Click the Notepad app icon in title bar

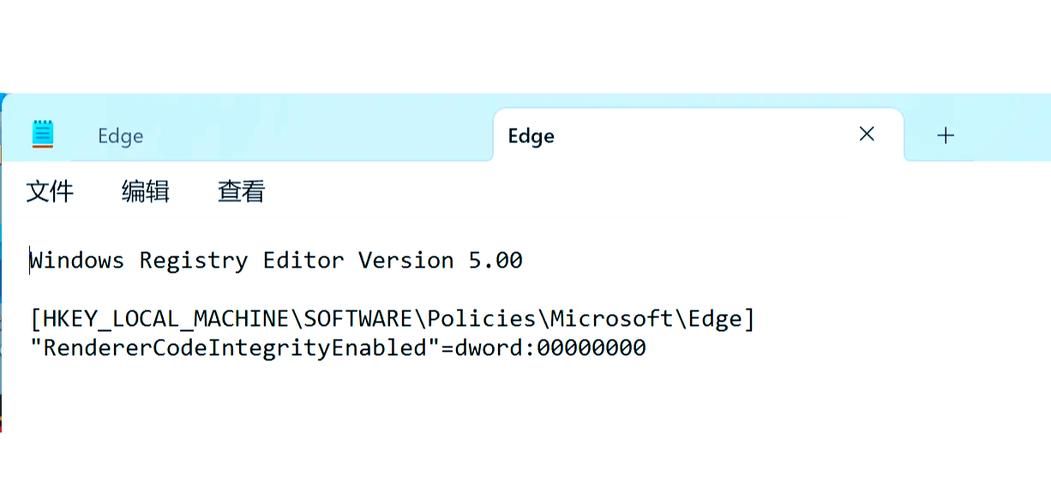pos(43,134)
